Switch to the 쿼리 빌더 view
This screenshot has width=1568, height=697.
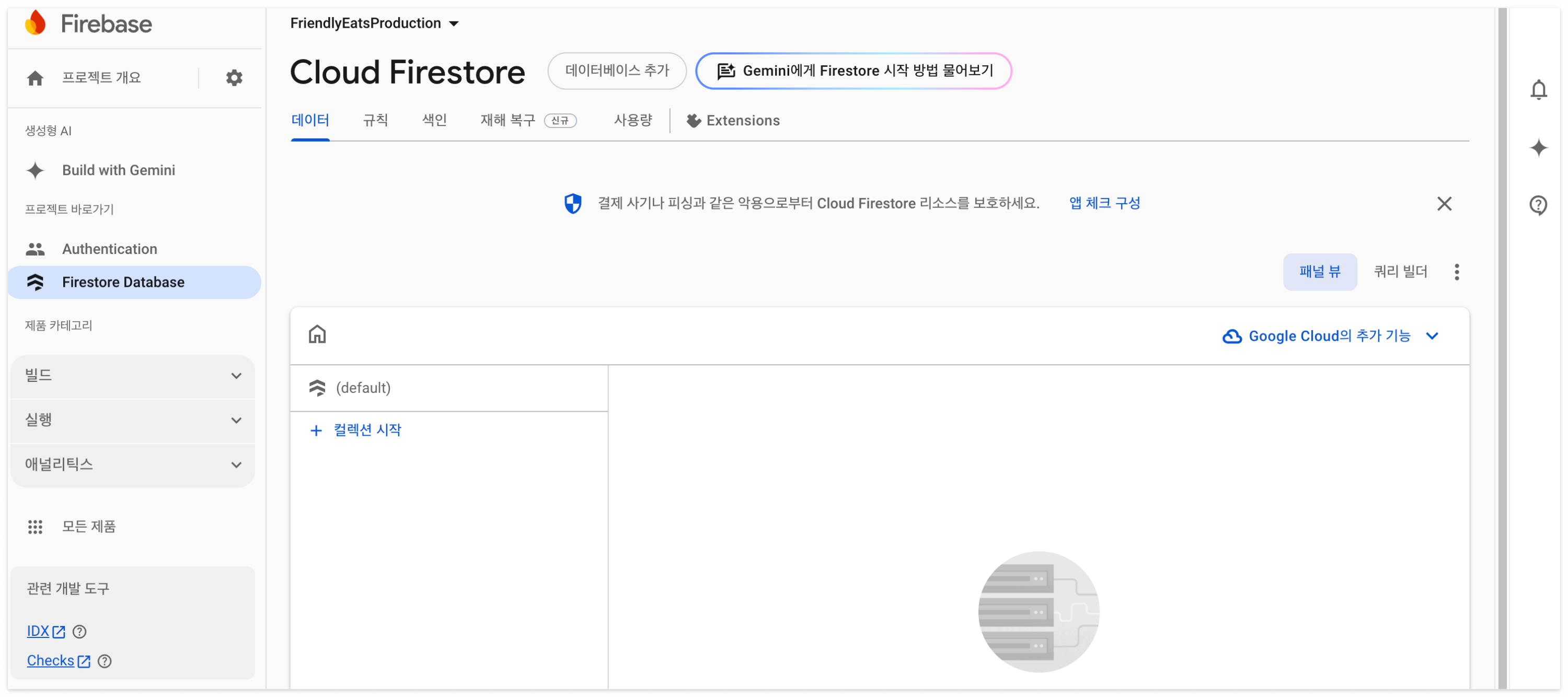1400,272
